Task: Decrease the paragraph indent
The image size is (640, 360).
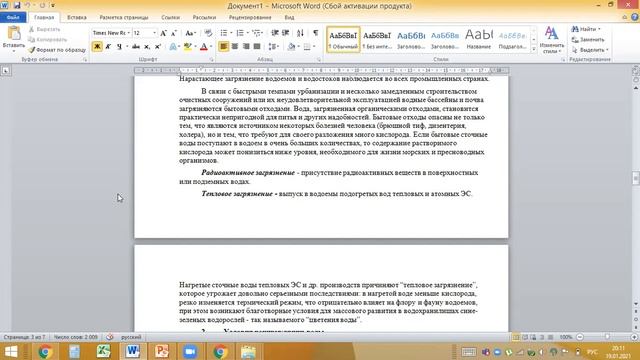Action: point(275,33)
